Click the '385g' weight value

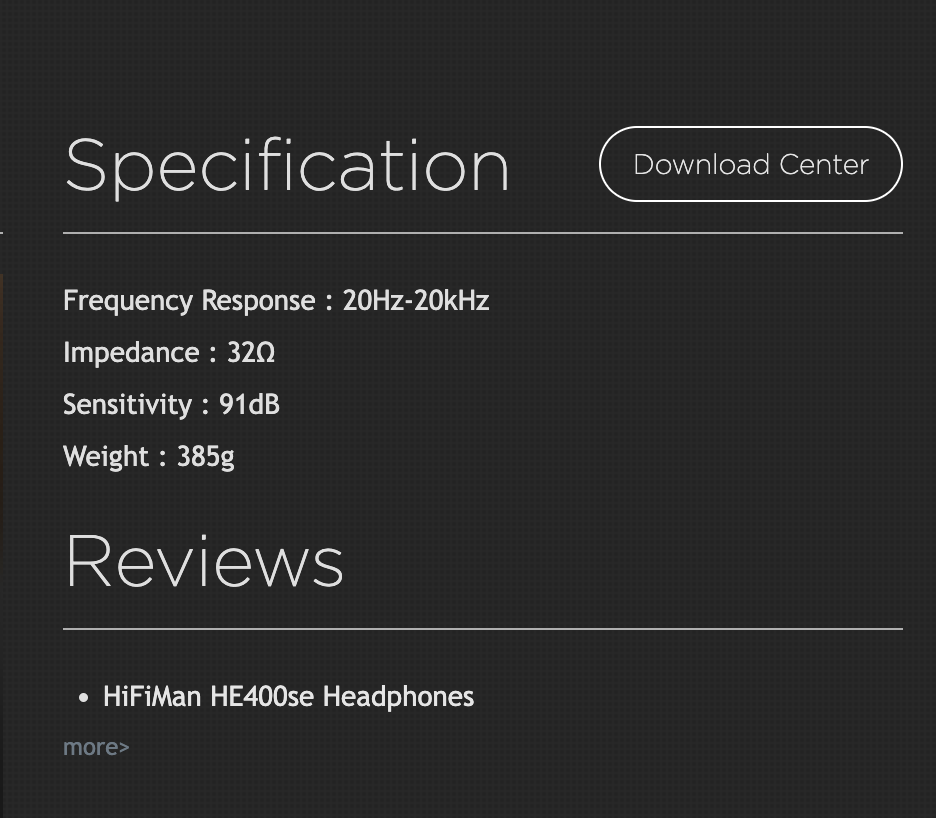[x=205, y=457]
